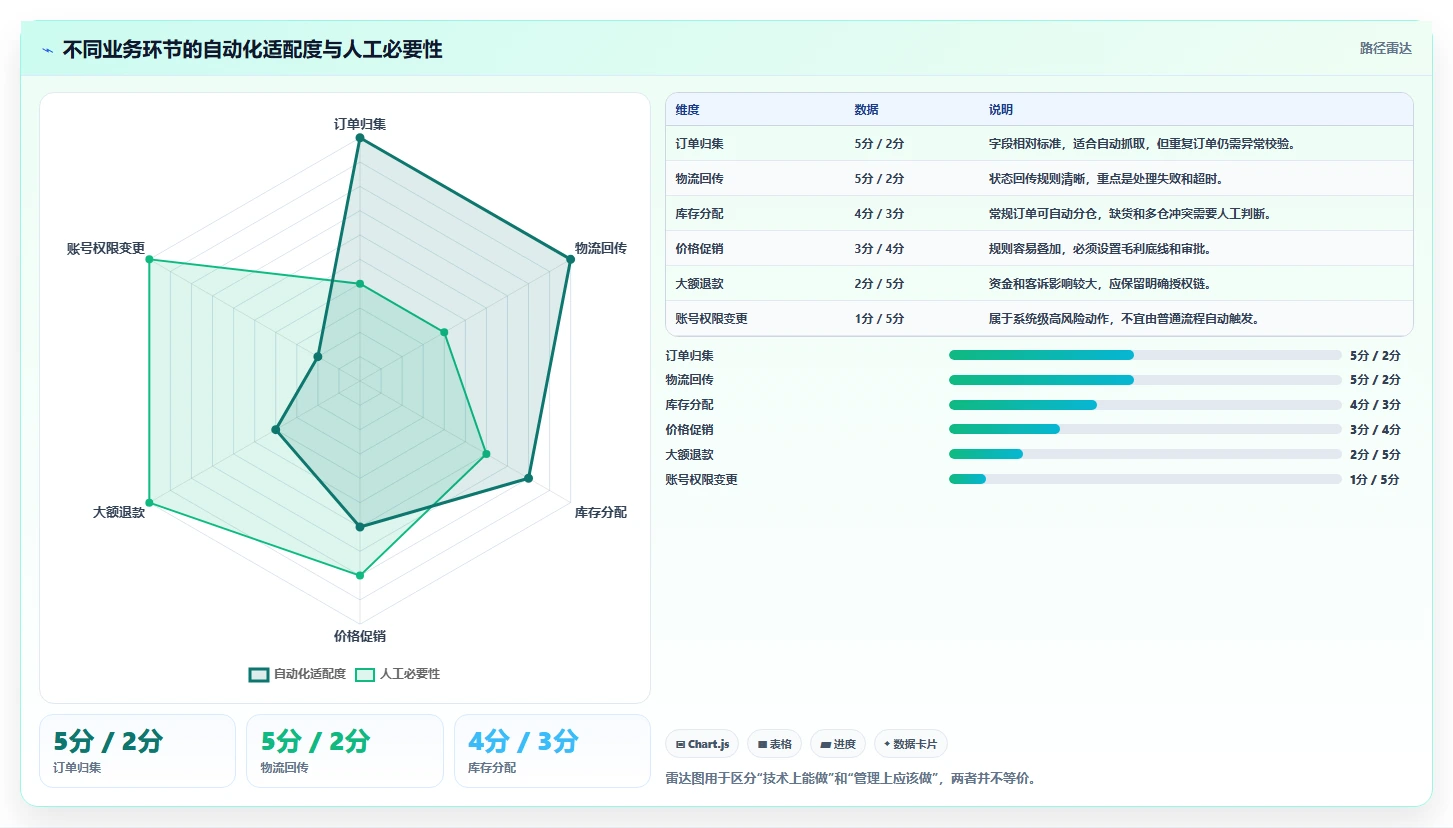This screenshot has width=1453, height=828.
Task: Select the 大额退款 table row name
Action: coord(699,284)
